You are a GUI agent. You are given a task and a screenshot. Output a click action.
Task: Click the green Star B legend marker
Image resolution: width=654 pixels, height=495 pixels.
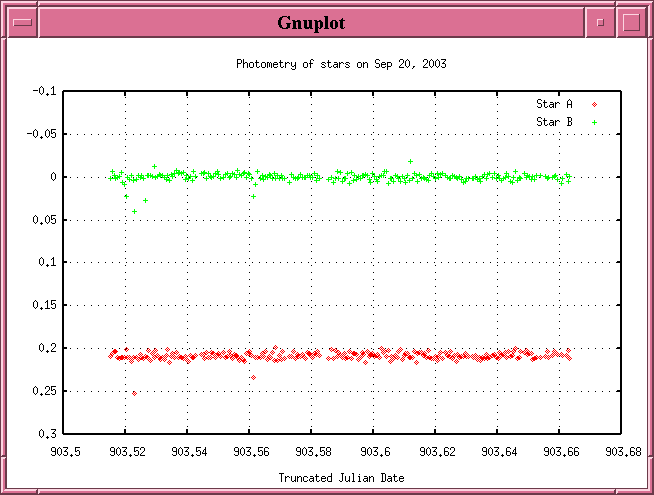pyautogui.click(x=594, y=122)
